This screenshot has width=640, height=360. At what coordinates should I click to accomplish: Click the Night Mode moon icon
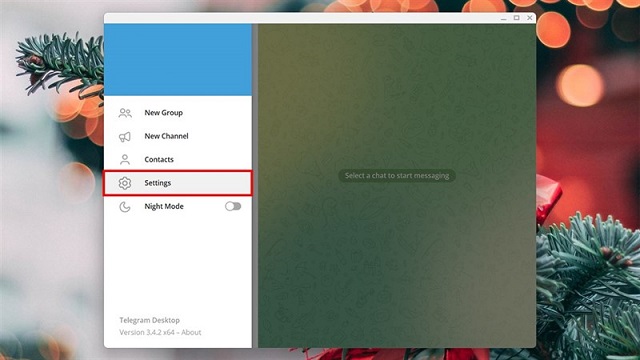125,207
